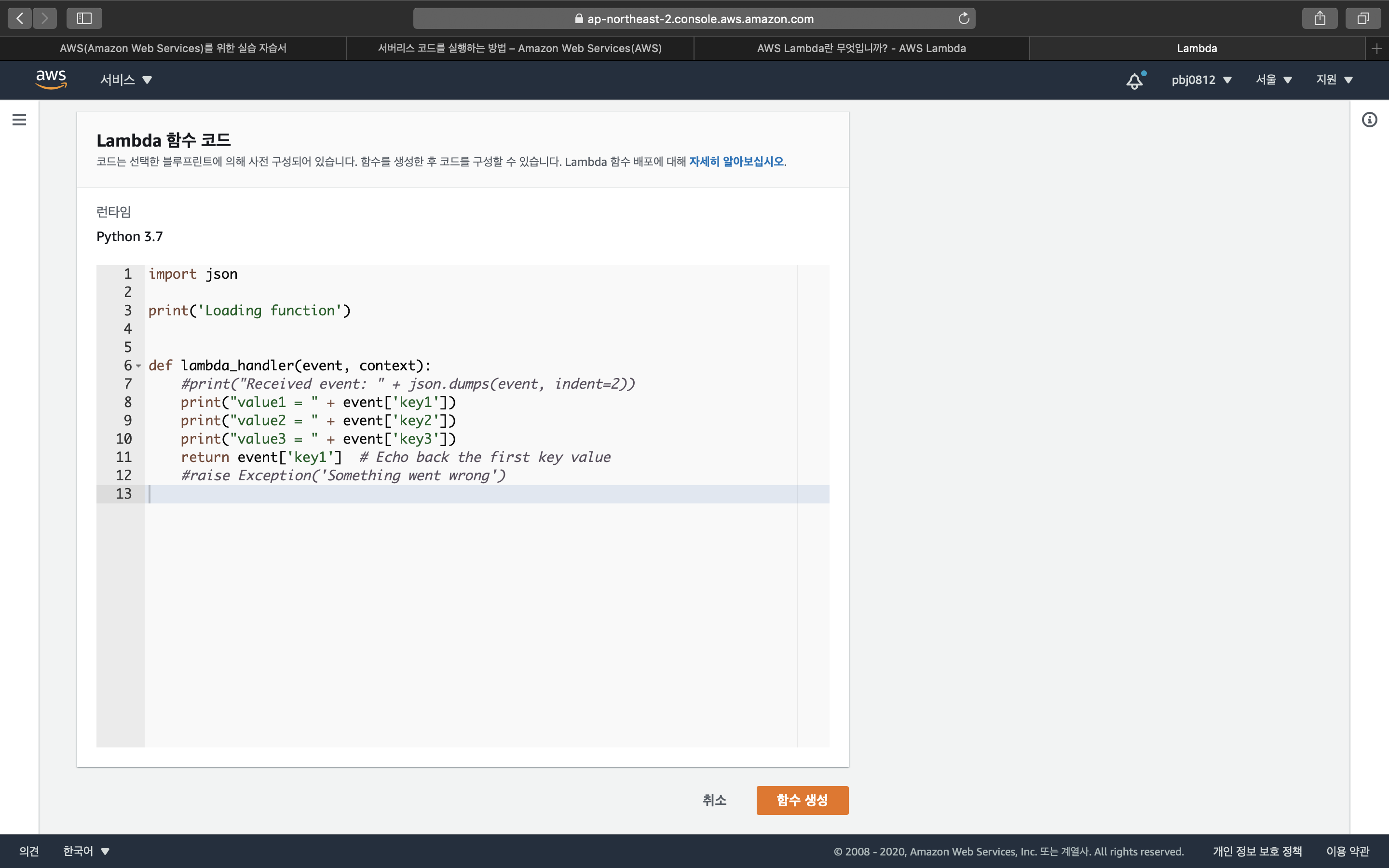1389x868 pixels.
Task: Open a new browser tab
Action: (x=1376, y=49)
